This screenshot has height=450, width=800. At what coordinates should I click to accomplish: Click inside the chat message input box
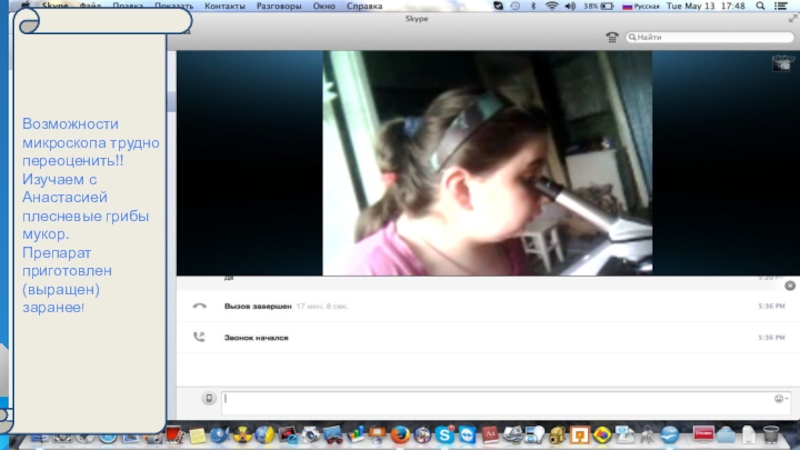coord(497,403)
